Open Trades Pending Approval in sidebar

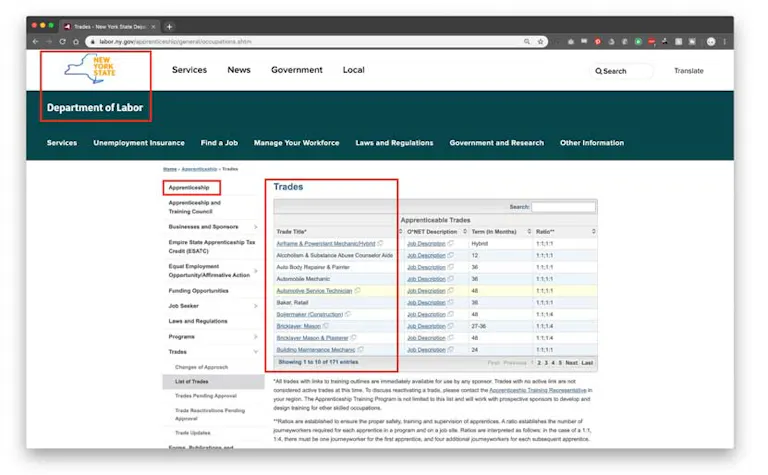(205, 395)
